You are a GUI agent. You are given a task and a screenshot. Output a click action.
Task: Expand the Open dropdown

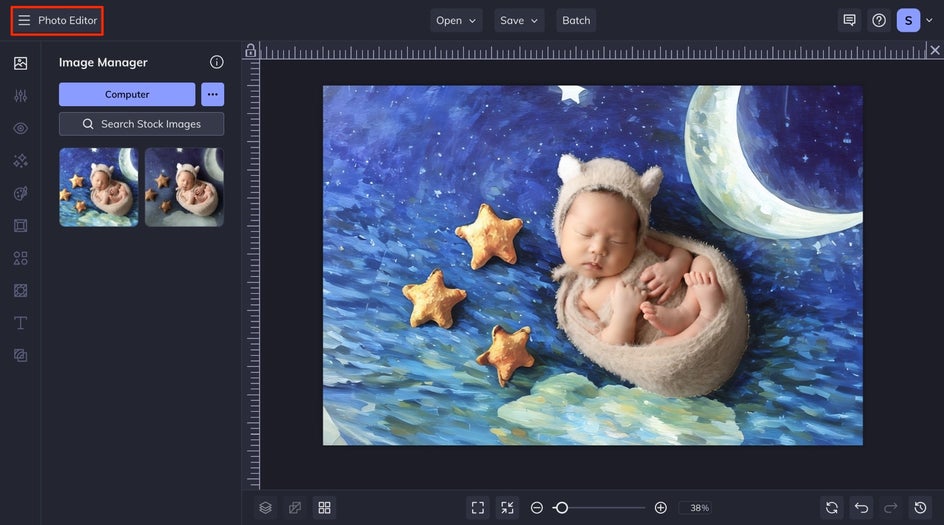456,20
